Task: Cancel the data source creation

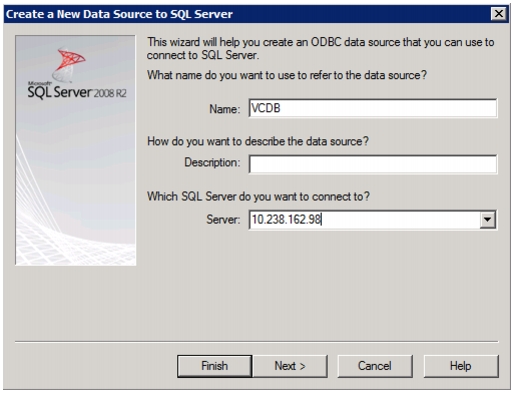Action: pos(375,366)
